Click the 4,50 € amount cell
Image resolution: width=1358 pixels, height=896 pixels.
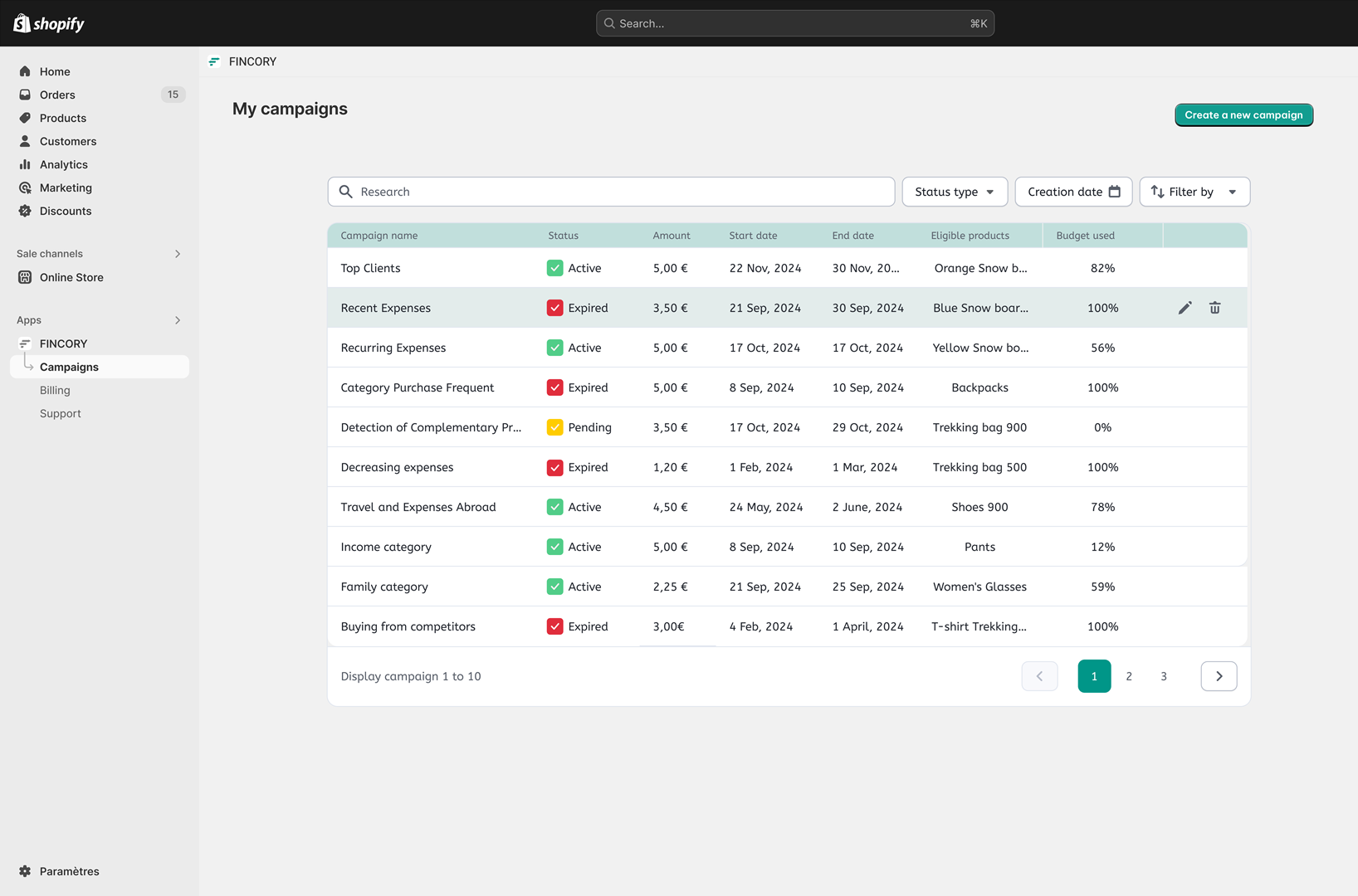(671, 507)
